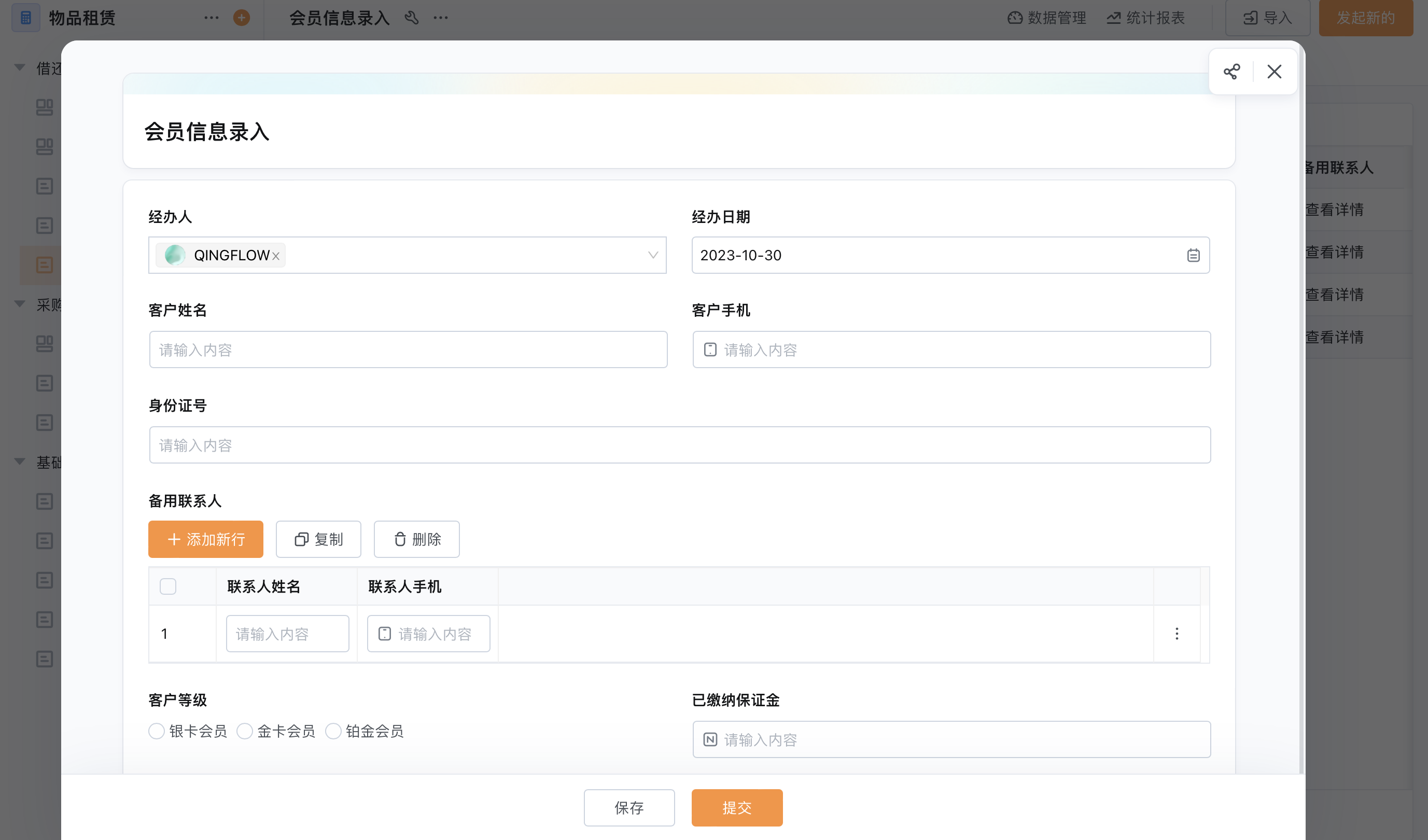This screenshot has width=1428, height=840.
Task: Collapse the 采购 sidebar group
Action: click(20, 304)
